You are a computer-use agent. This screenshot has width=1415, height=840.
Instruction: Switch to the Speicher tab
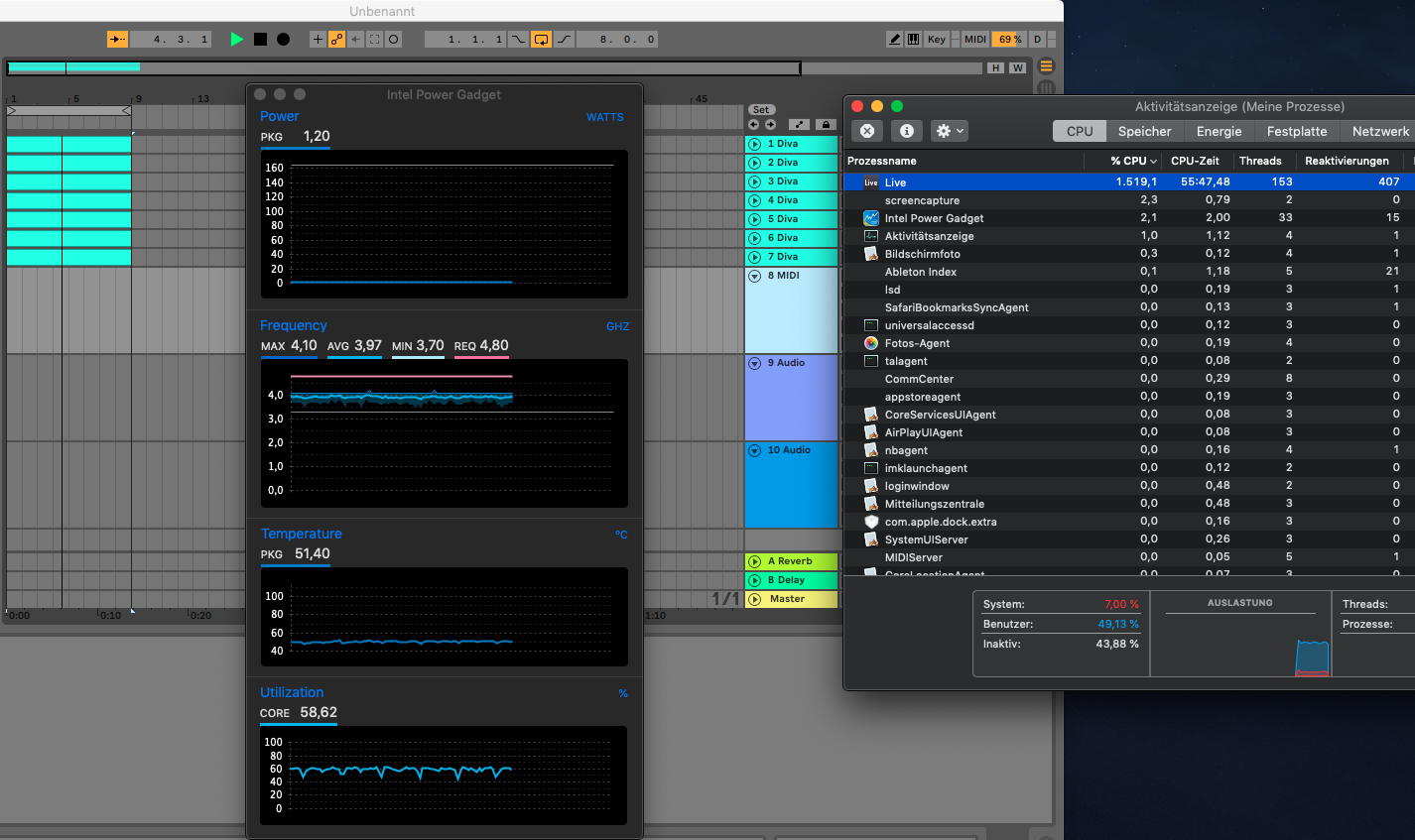coord(1144,131)
